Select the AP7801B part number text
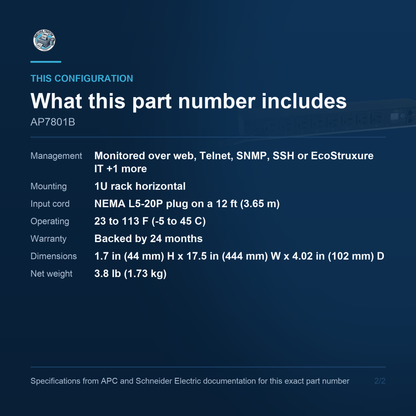The width and height of the screenshot is (416, 416). (x=53, y=122)
